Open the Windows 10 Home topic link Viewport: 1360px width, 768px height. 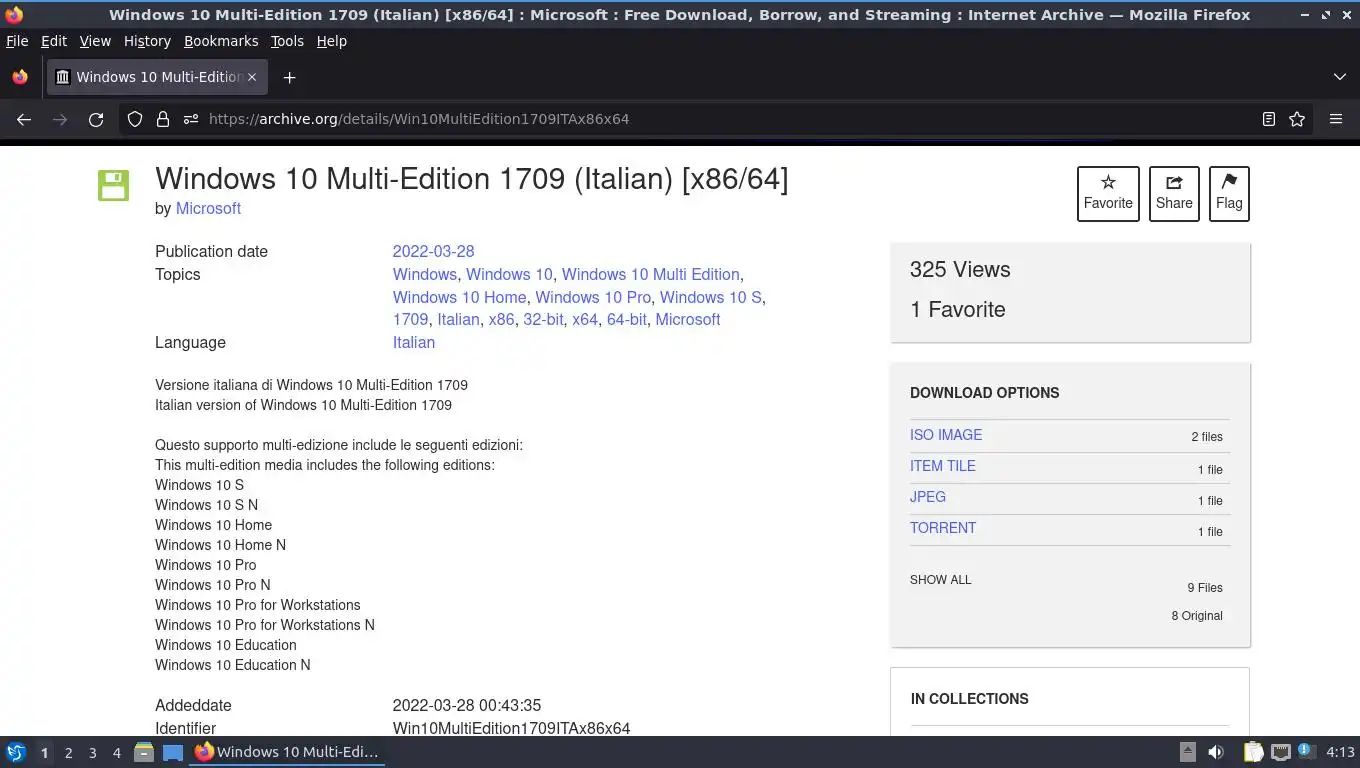coord(459,297)
